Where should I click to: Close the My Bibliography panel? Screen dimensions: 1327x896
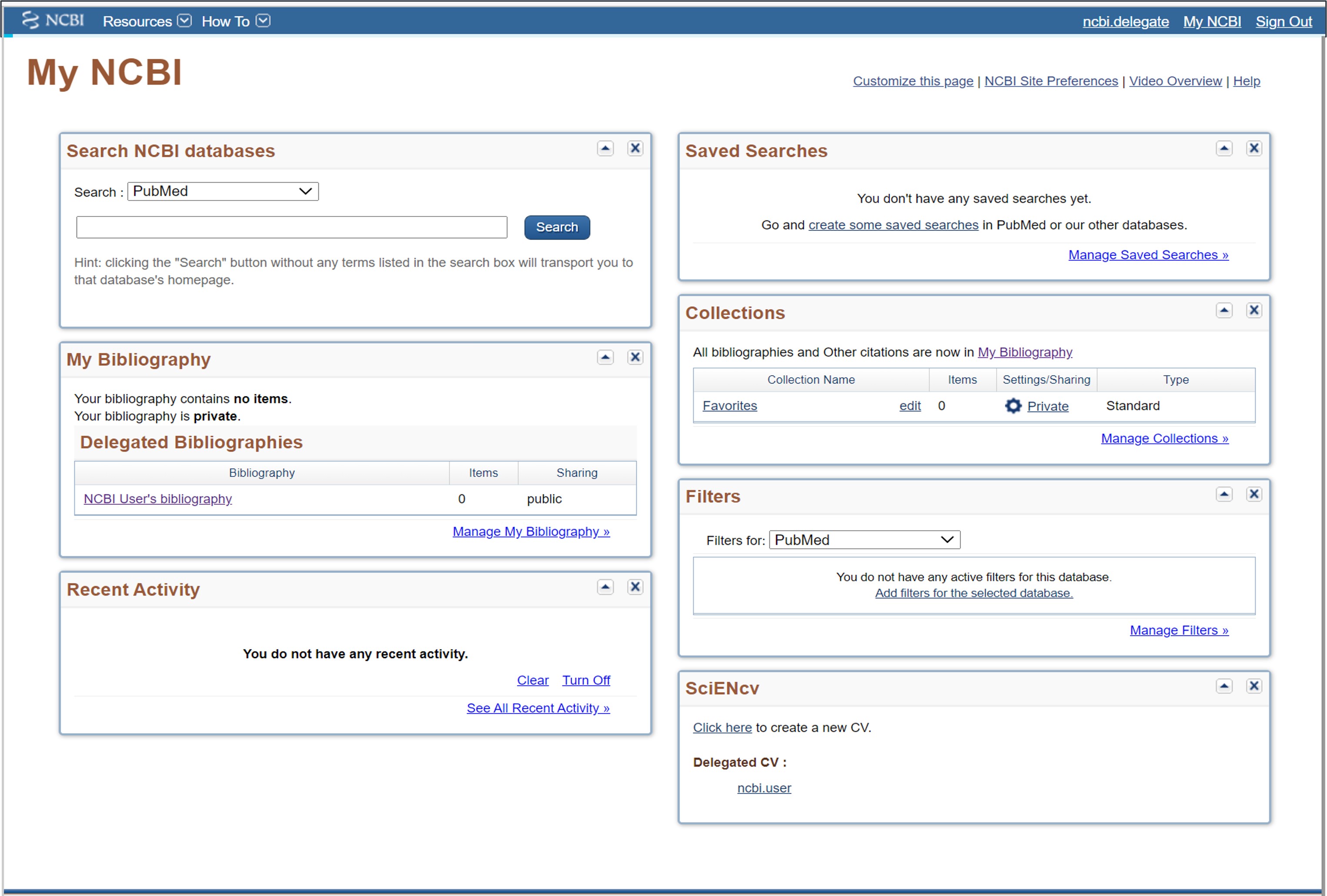pos(635,357)
